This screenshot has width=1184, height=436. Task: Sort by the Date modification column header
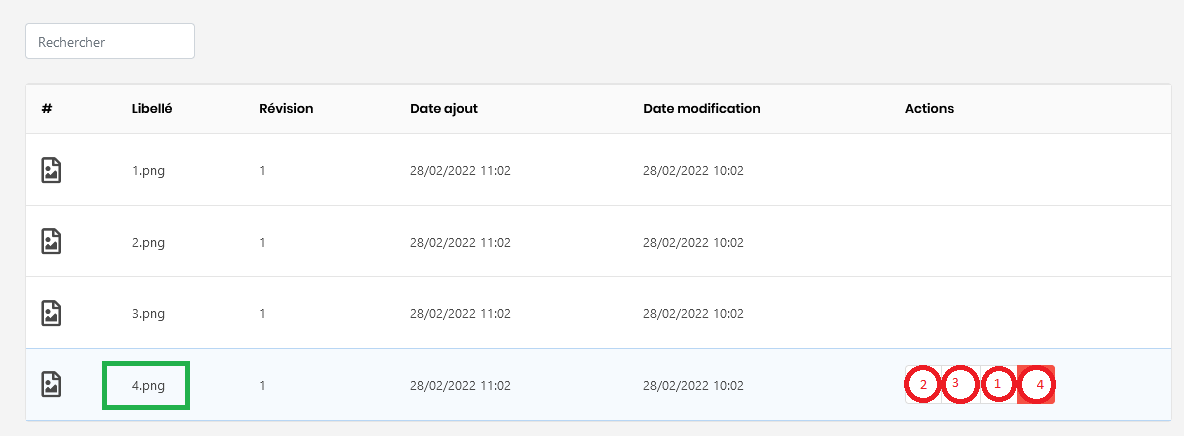[702, 109]
